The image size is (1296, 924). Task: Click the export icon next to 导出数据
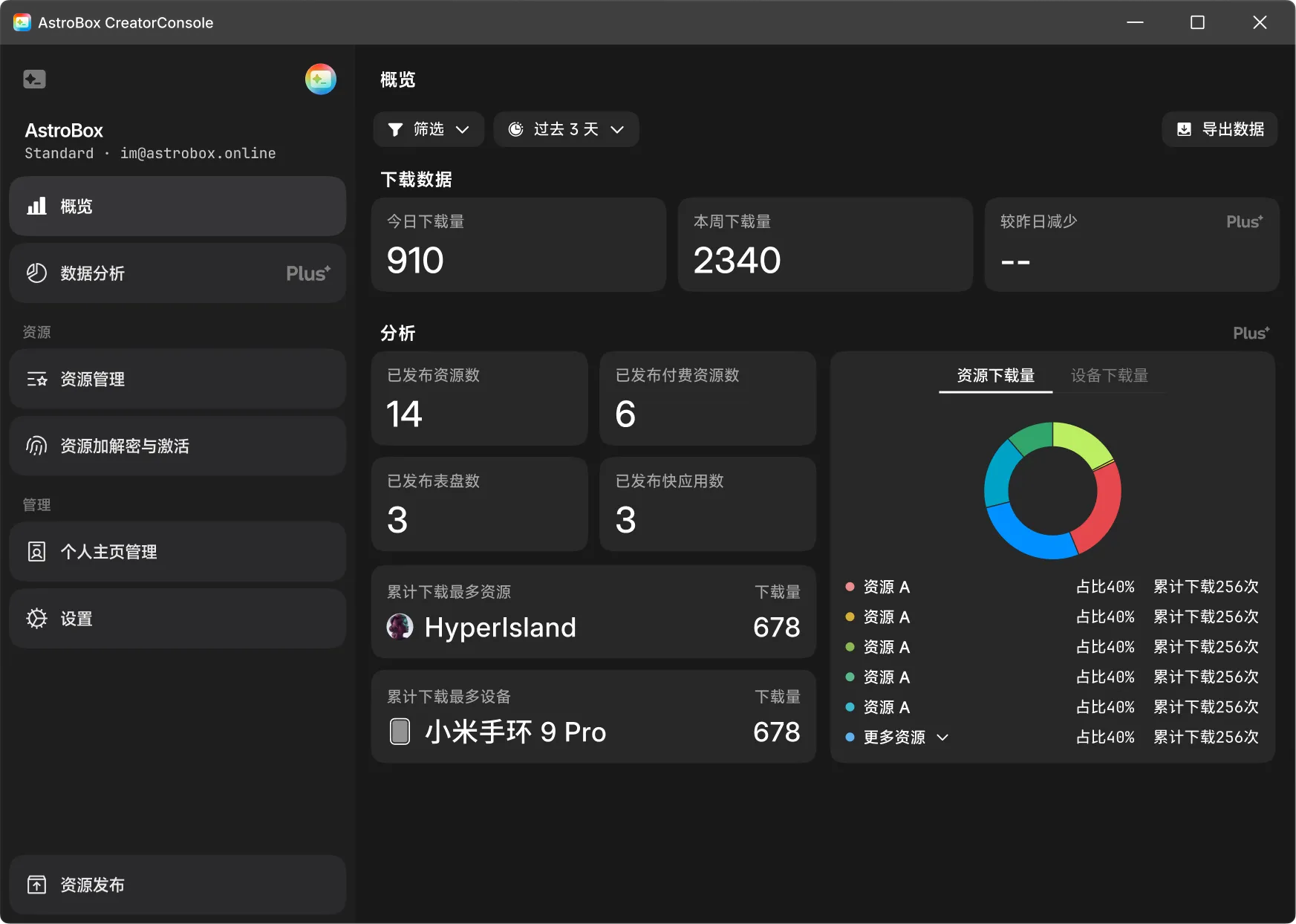pyautogui.click(x=1183, y=128)
